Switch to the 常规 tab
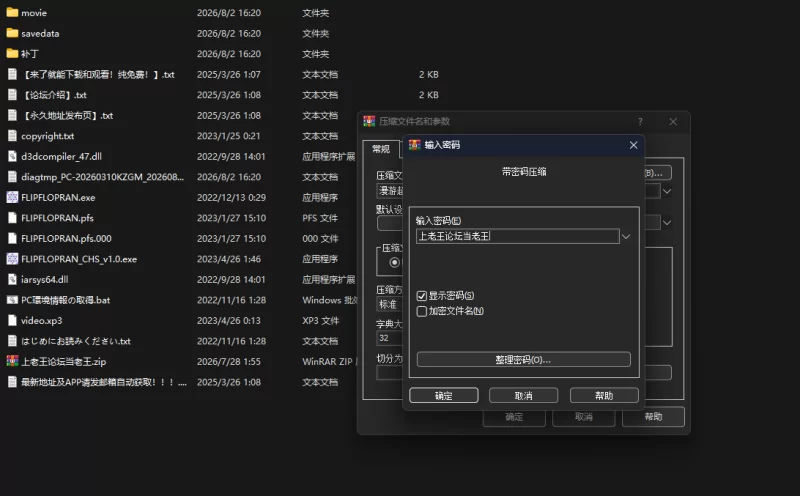 click(x=381, y=149)
